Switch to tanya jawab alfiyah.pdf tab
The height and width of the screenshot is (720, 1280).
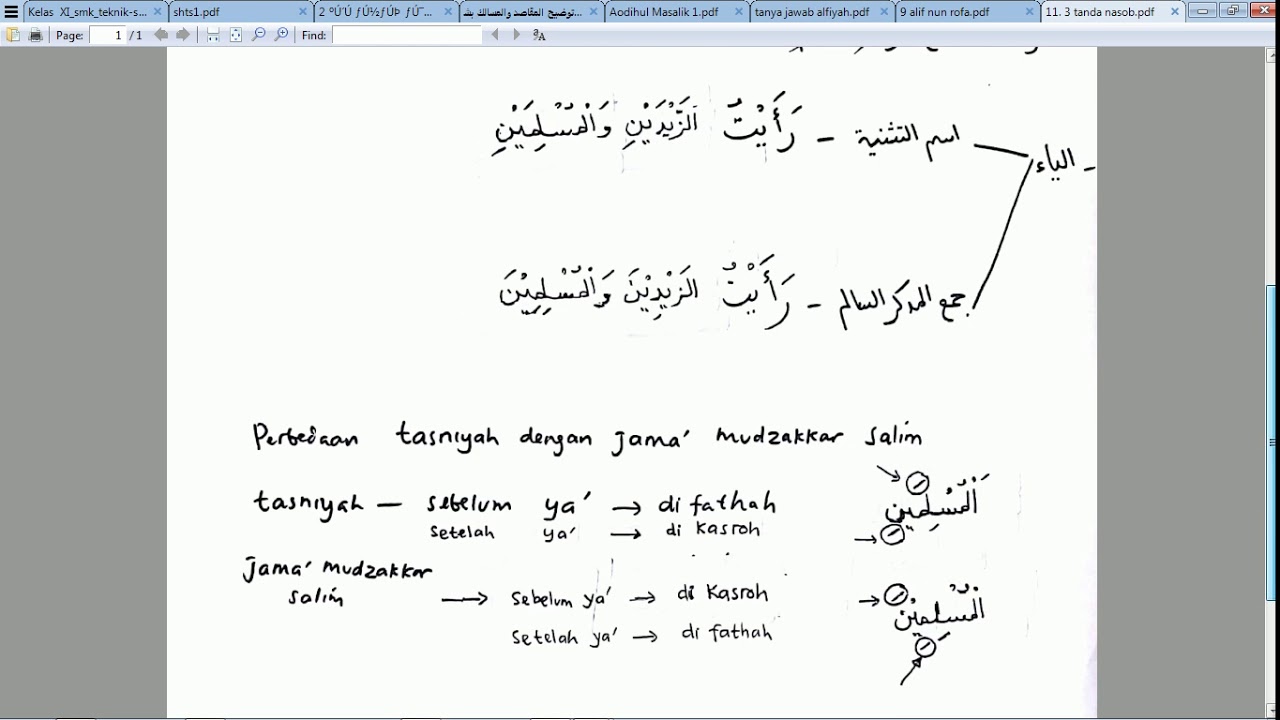coord(822,12)
